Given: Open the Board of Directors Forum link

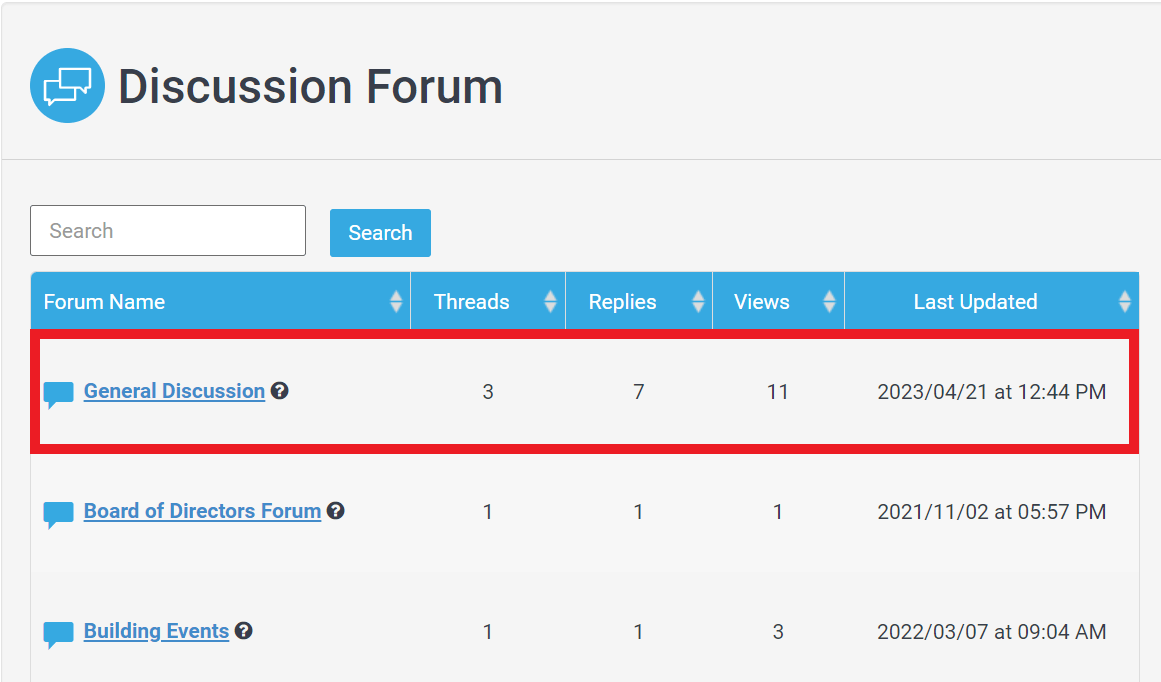Looking at the screenshot, I should tap(202, 511).
